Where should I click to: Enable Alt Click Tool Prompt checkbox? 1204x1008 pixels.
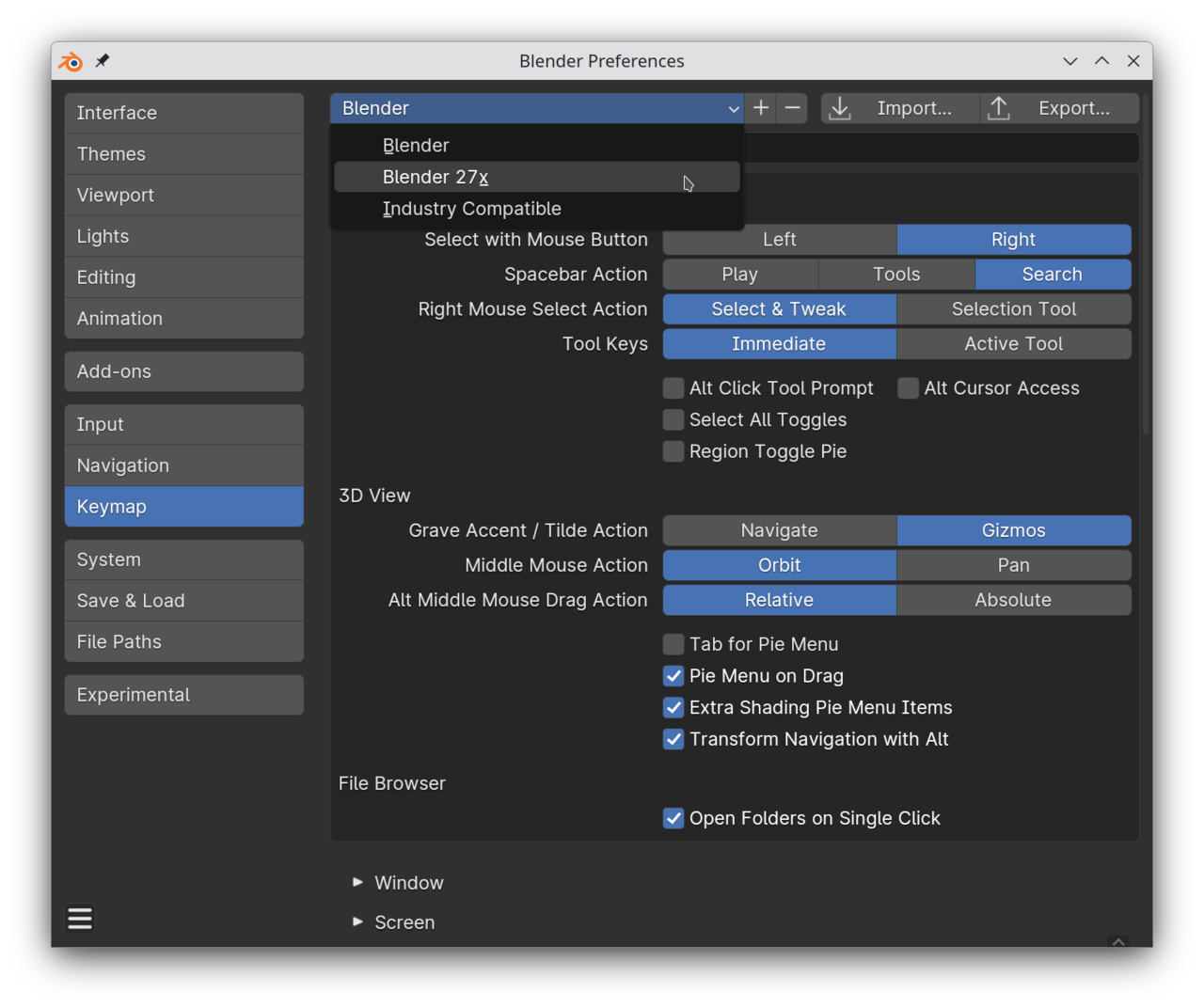673,388
